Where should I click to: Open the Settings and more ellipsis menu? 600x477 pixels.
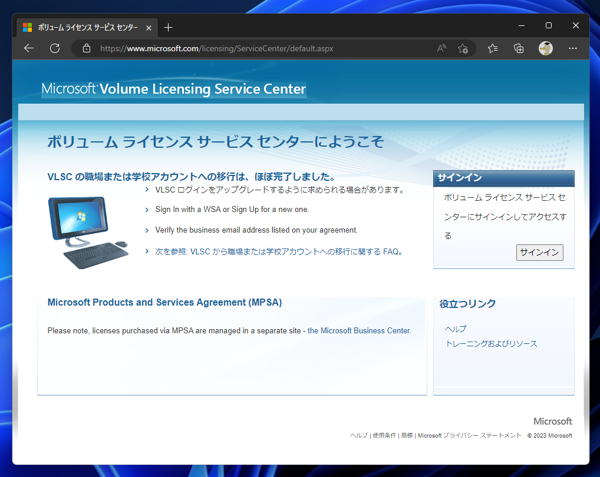[572, 49]
